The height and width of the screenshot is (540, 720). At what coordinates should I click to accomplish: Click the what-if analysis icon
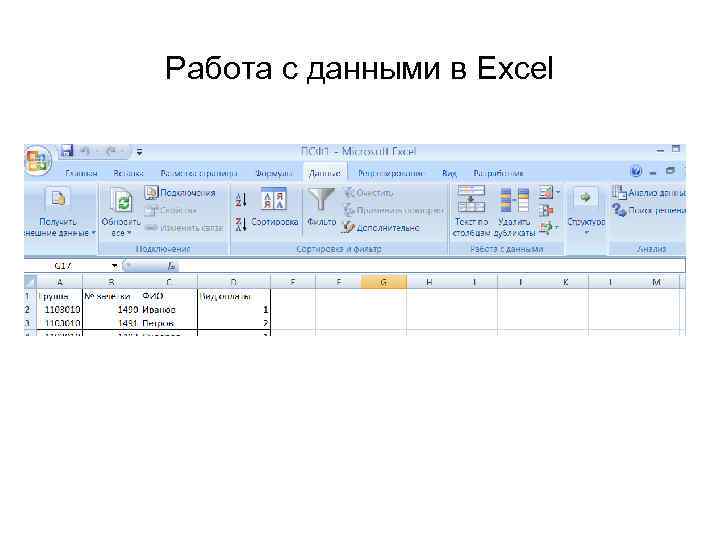click(x=546, y=227)
